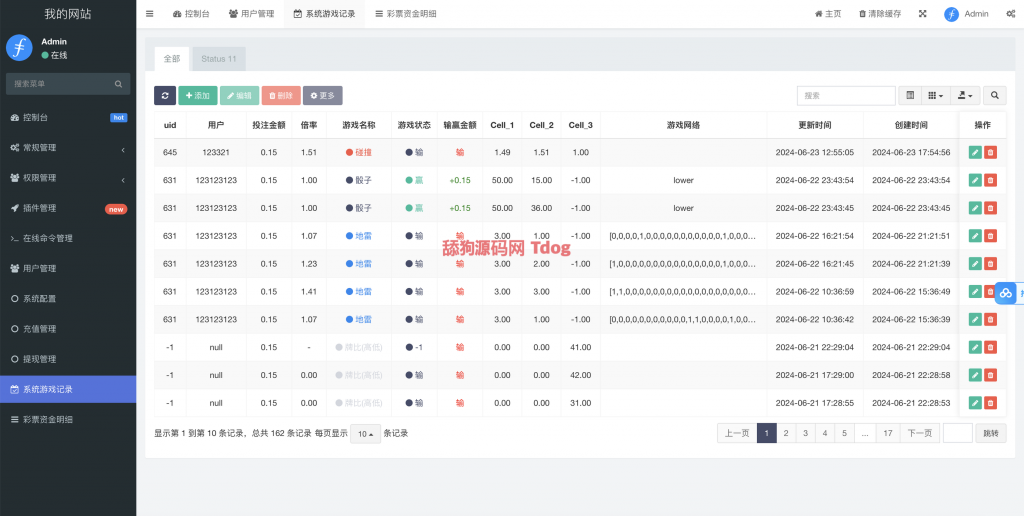Open the column visibility dropdown
The height and width of the screenshot is (516, 1024).
coord(936,95)
